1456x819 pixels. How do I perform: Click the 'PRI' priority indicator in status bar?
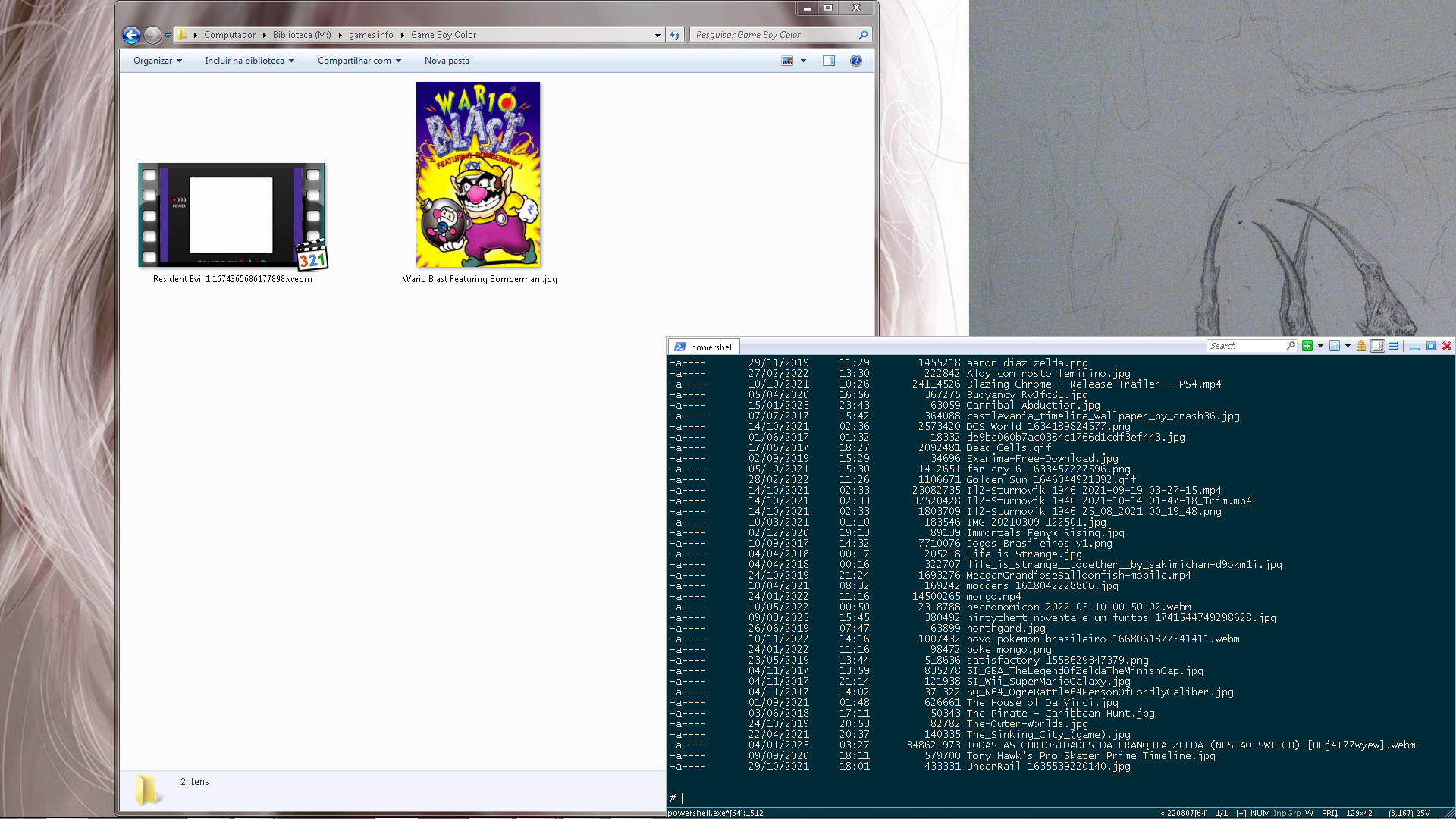click(x=1329, y=813)
